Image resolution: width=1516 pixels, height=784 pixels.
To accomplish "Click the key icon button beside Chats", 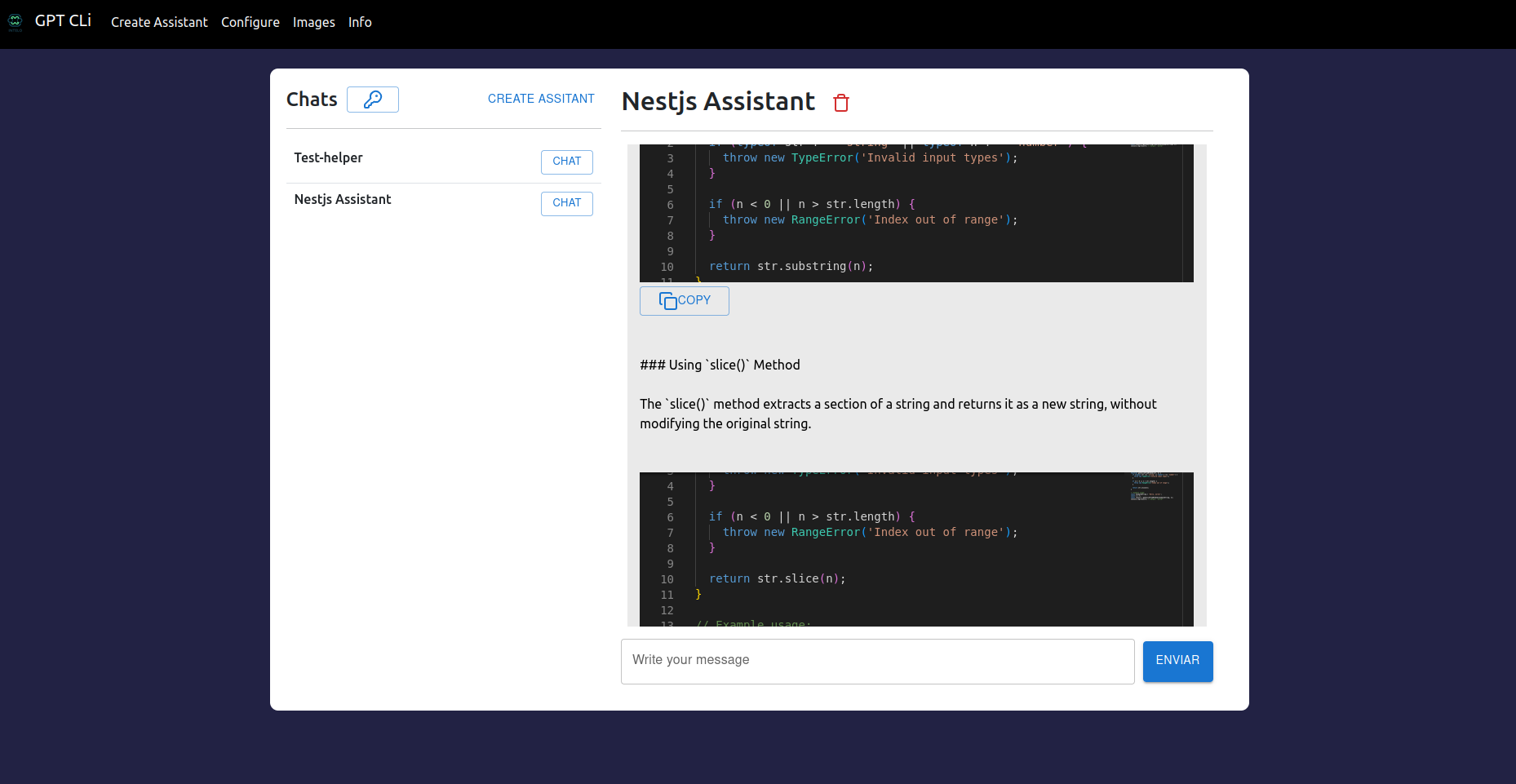I will tap(373, 100).
